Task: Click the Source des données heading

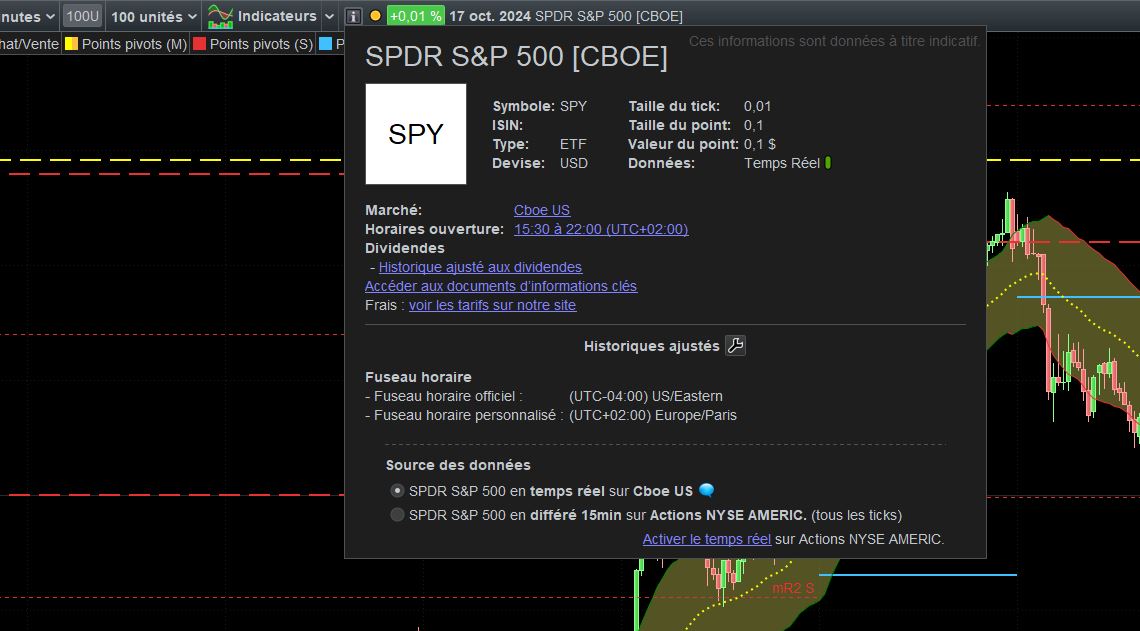Action: 458,465
